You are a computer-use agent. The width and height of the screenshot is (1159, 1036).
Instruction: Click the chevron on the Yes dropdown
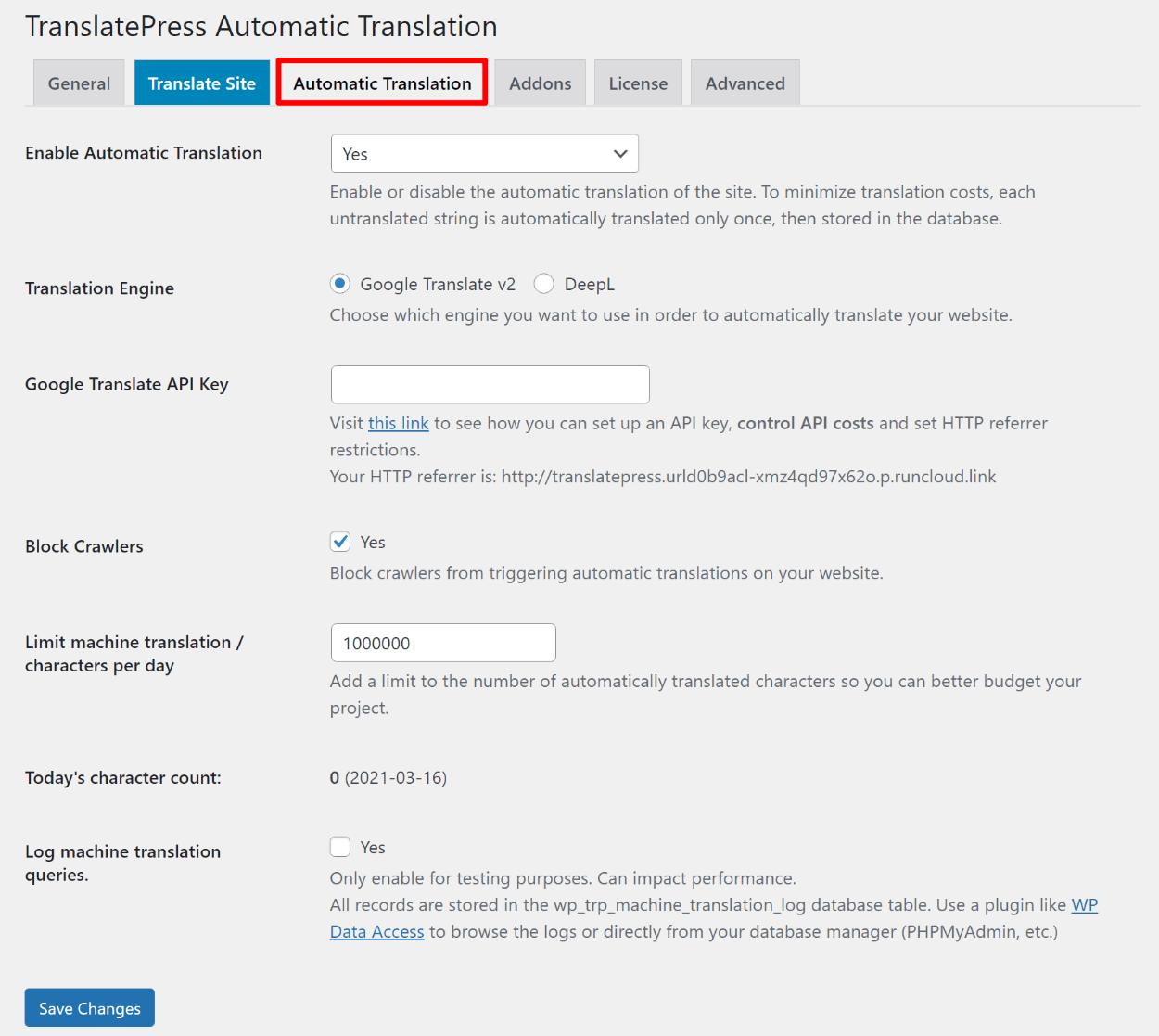[619, 153]
